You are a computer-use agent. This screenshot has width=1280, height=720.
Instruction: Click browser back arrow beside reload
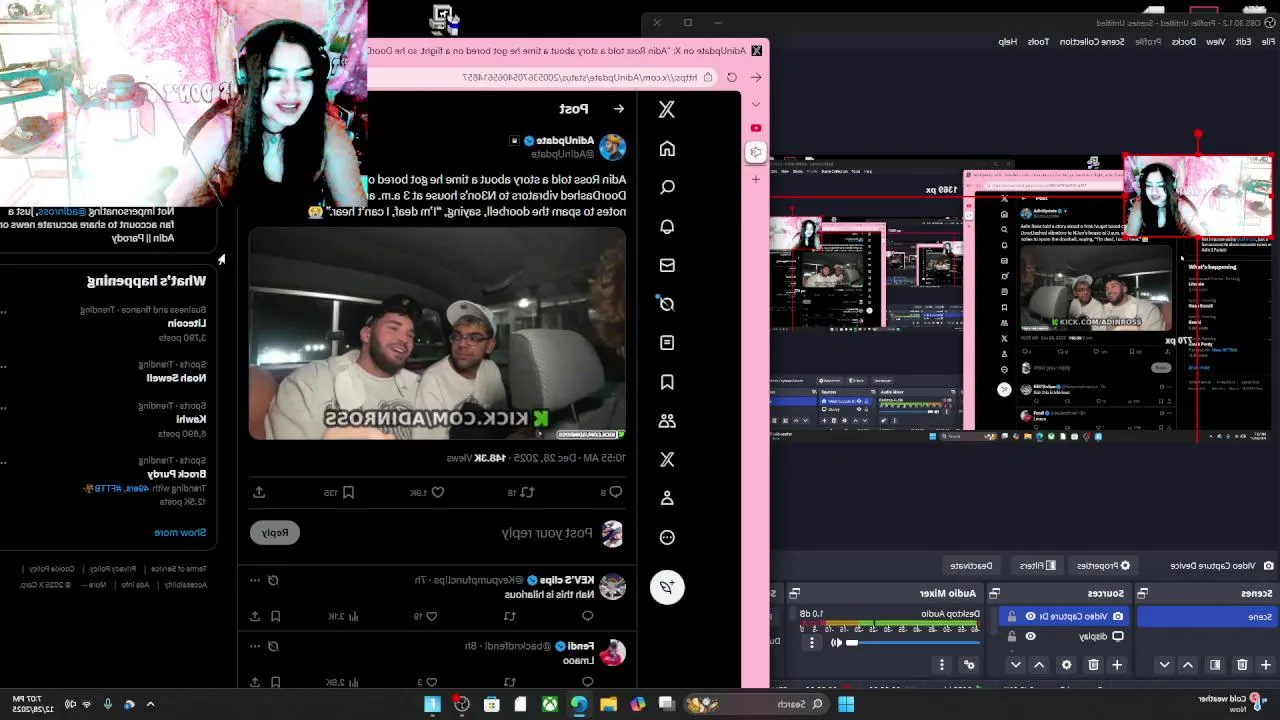coord(756,77)
